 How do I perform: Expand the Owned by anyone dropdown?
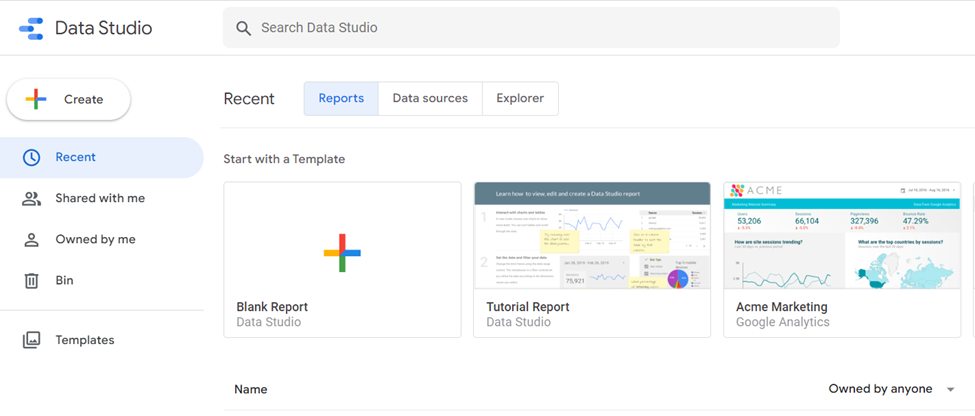point(891,389)
